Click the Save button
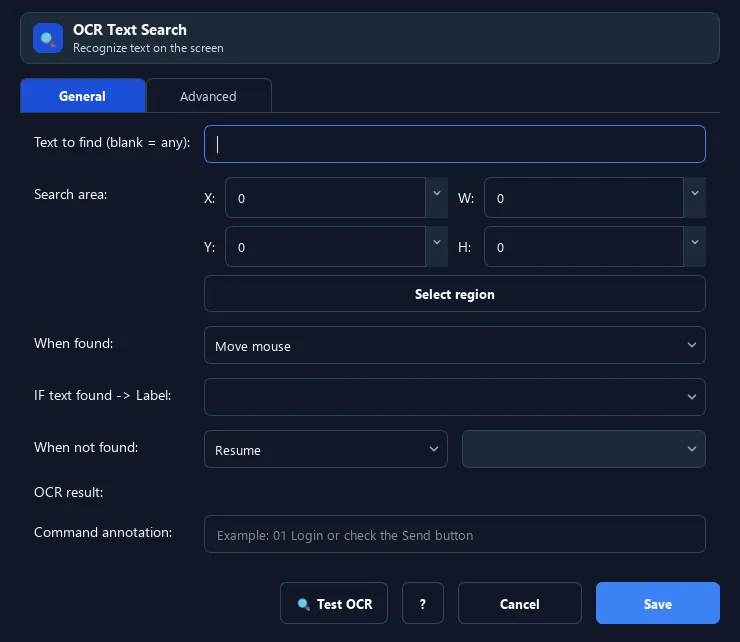 tap(657, 603)
